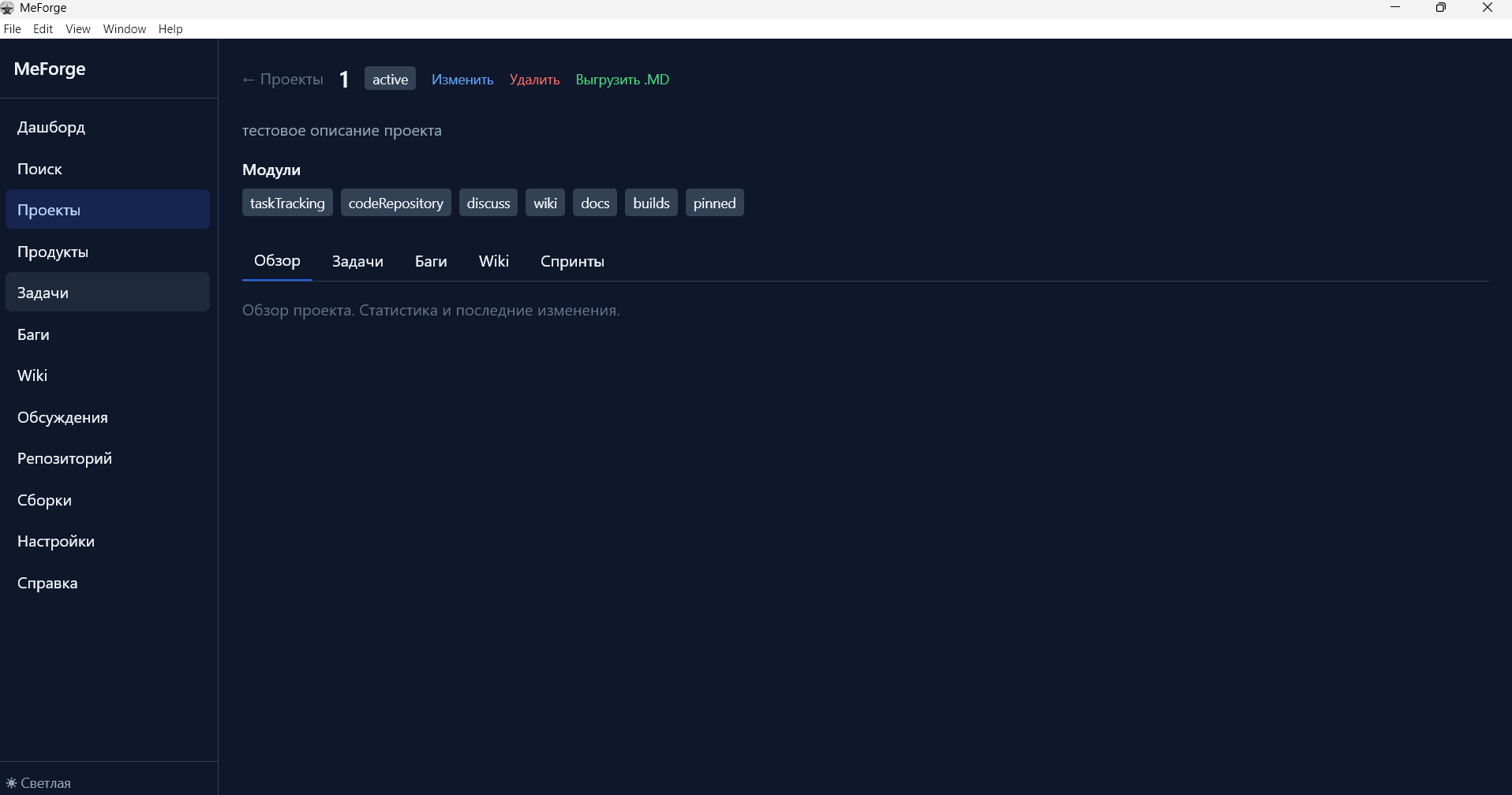This screenshot has height=795, width=1512.
Task: Switch to the Спринты tab
Action: point(572,261)
